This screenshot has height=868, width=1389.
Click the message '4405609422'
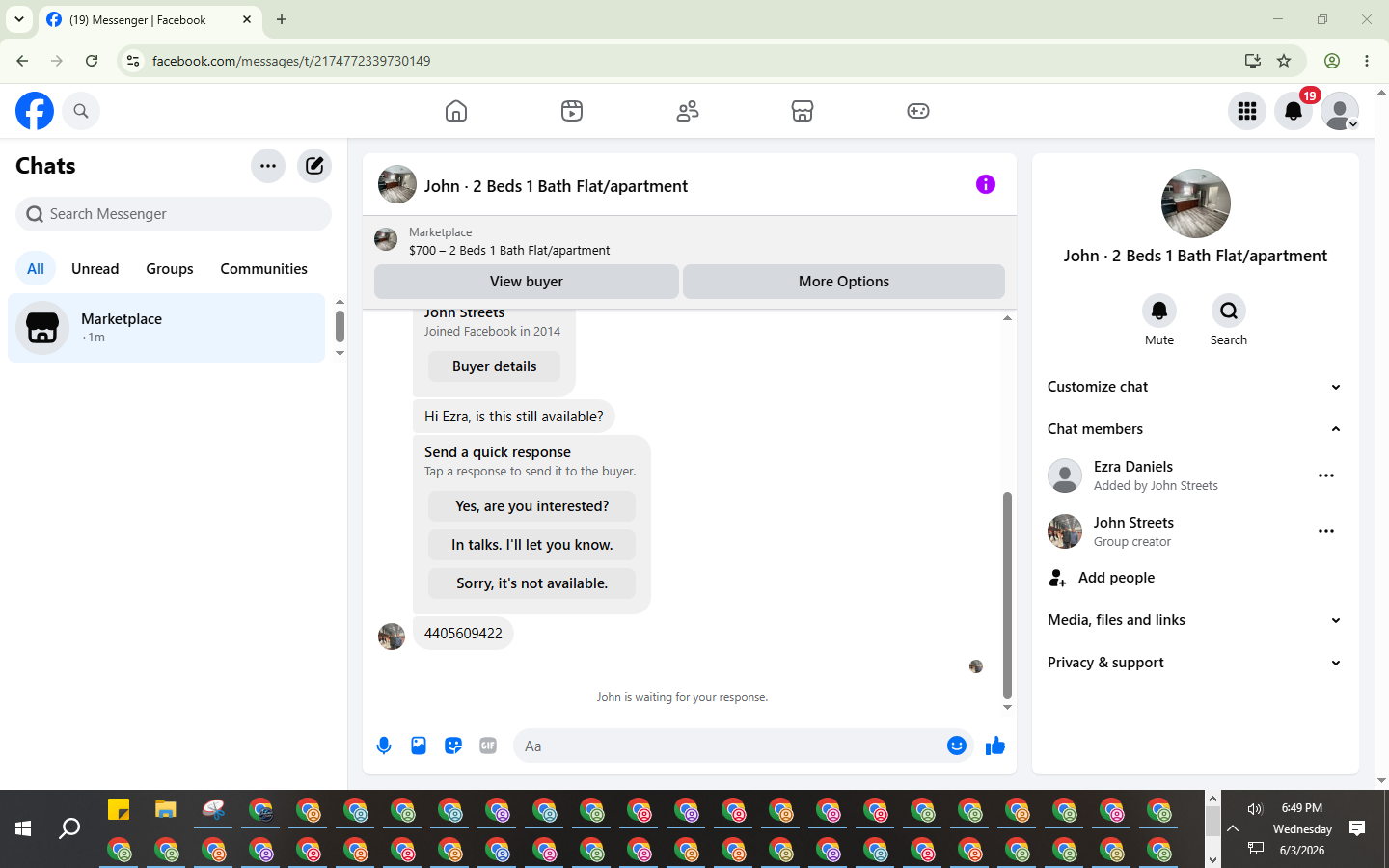(463, 634)
